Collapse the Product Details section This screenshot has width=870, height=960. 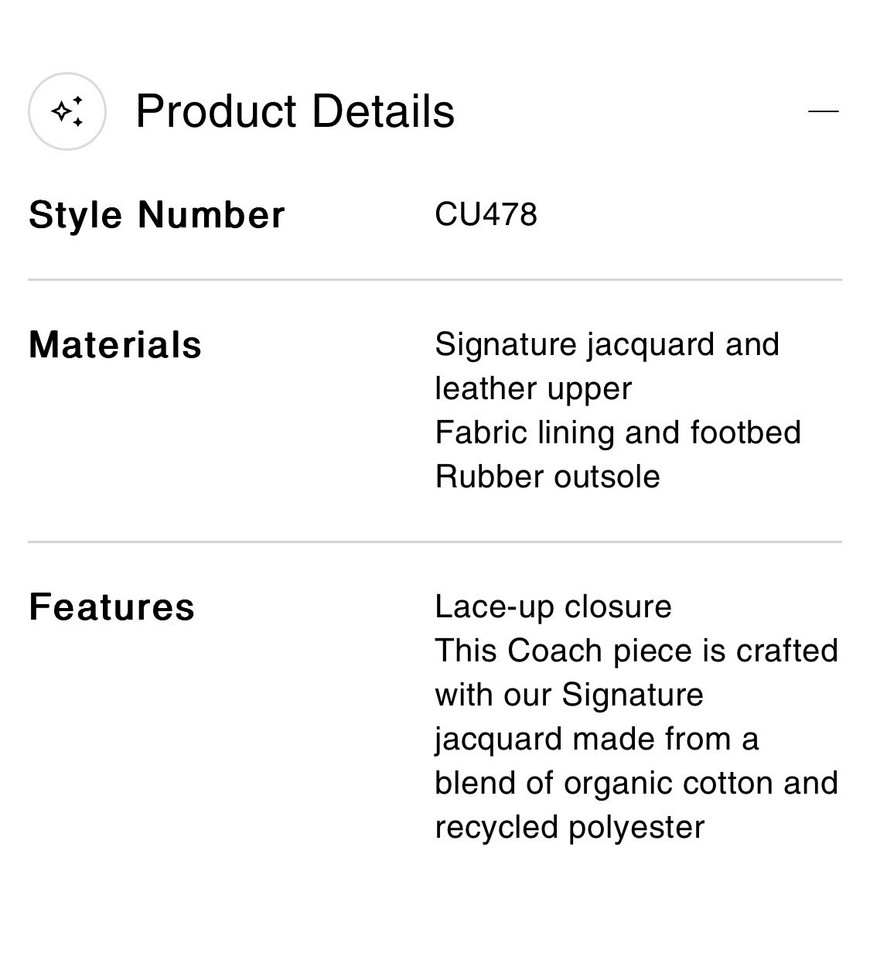click(822, 112)
